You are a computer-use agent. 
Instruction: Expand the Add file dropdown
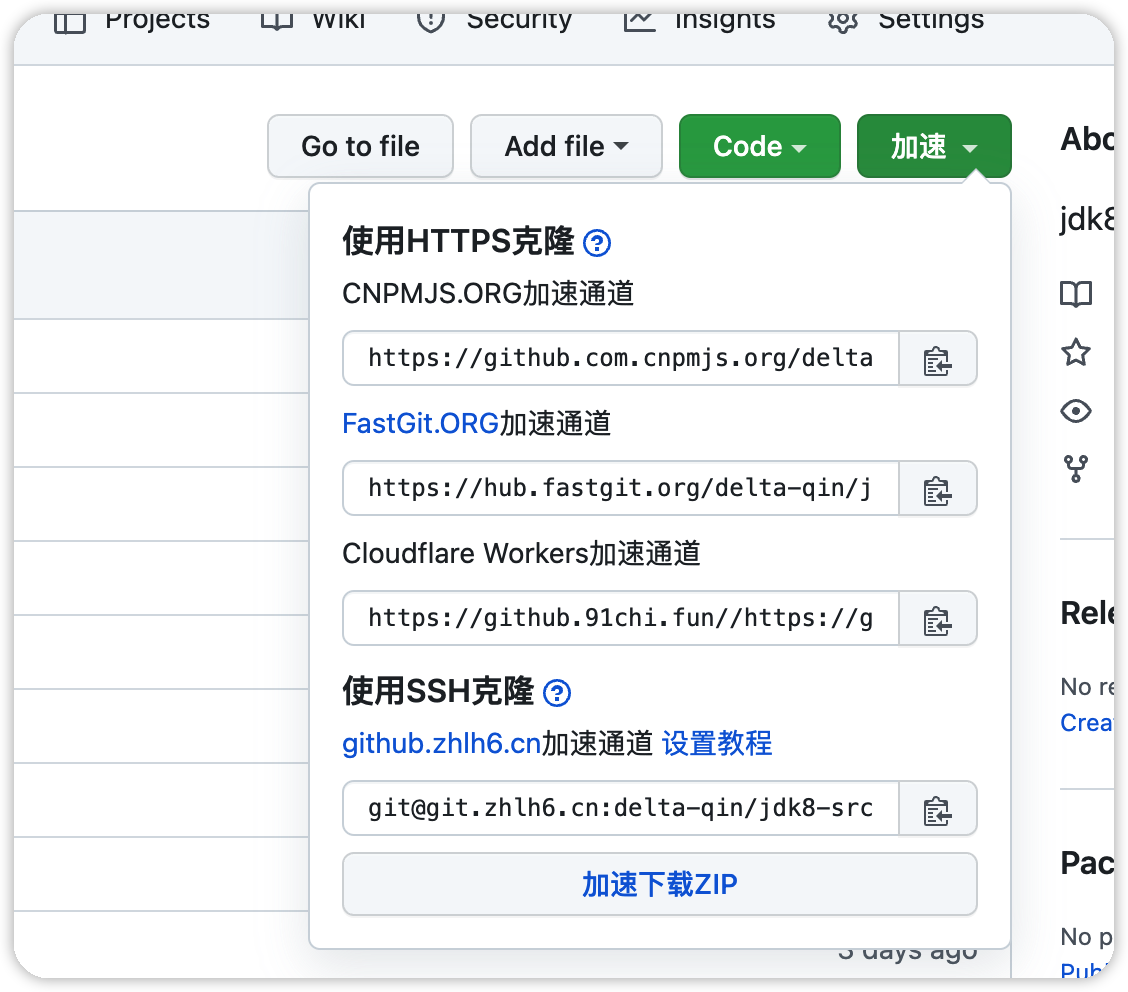point(566,146)
